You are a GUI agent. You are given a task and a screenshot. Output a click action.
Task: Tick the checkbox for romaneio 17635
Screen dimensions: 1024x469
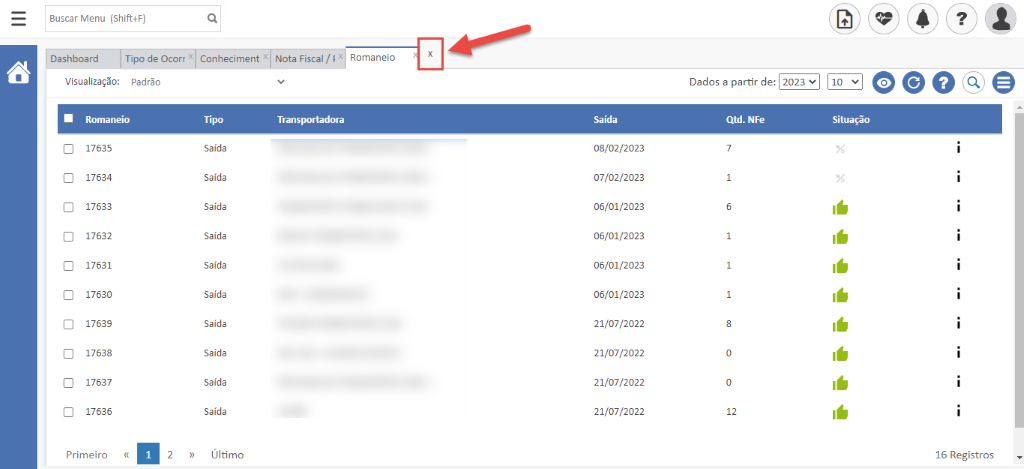[x=69, y=149]
